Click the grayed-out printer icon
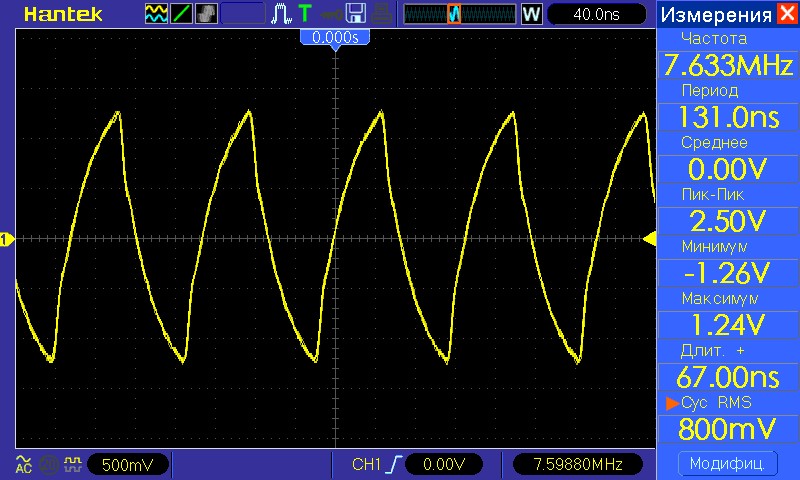 tap(382, 14)
